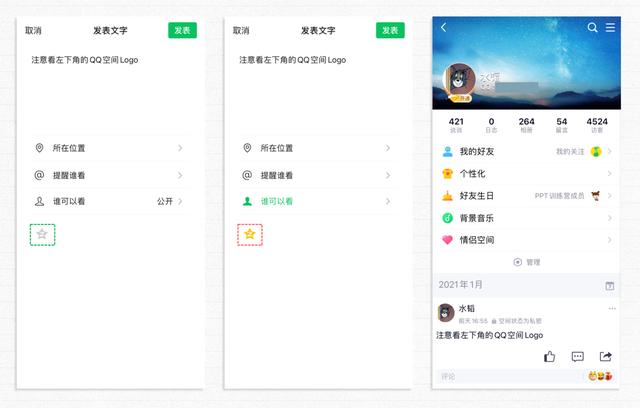This screenshot has height=408, width=640.
Task: Share the post using the forward icon
Action: coord(606,356)
